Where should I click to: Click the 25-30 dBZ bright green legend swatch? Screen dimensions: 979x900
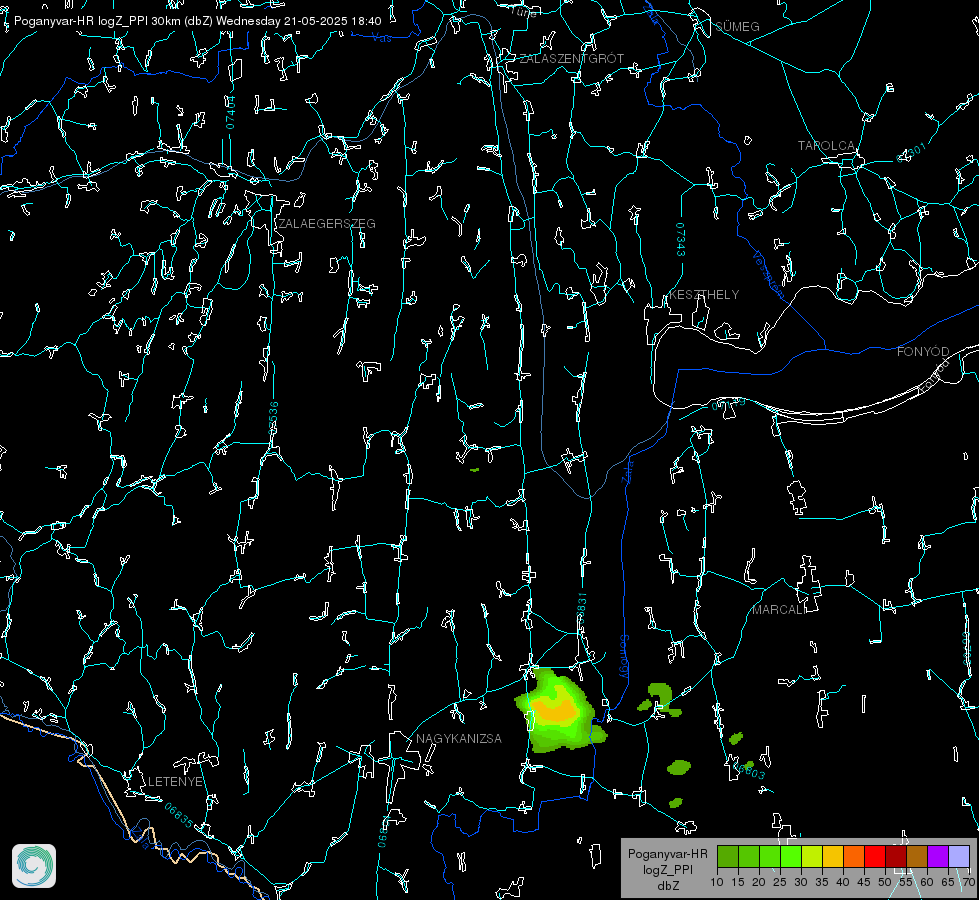tap(791, 856)
